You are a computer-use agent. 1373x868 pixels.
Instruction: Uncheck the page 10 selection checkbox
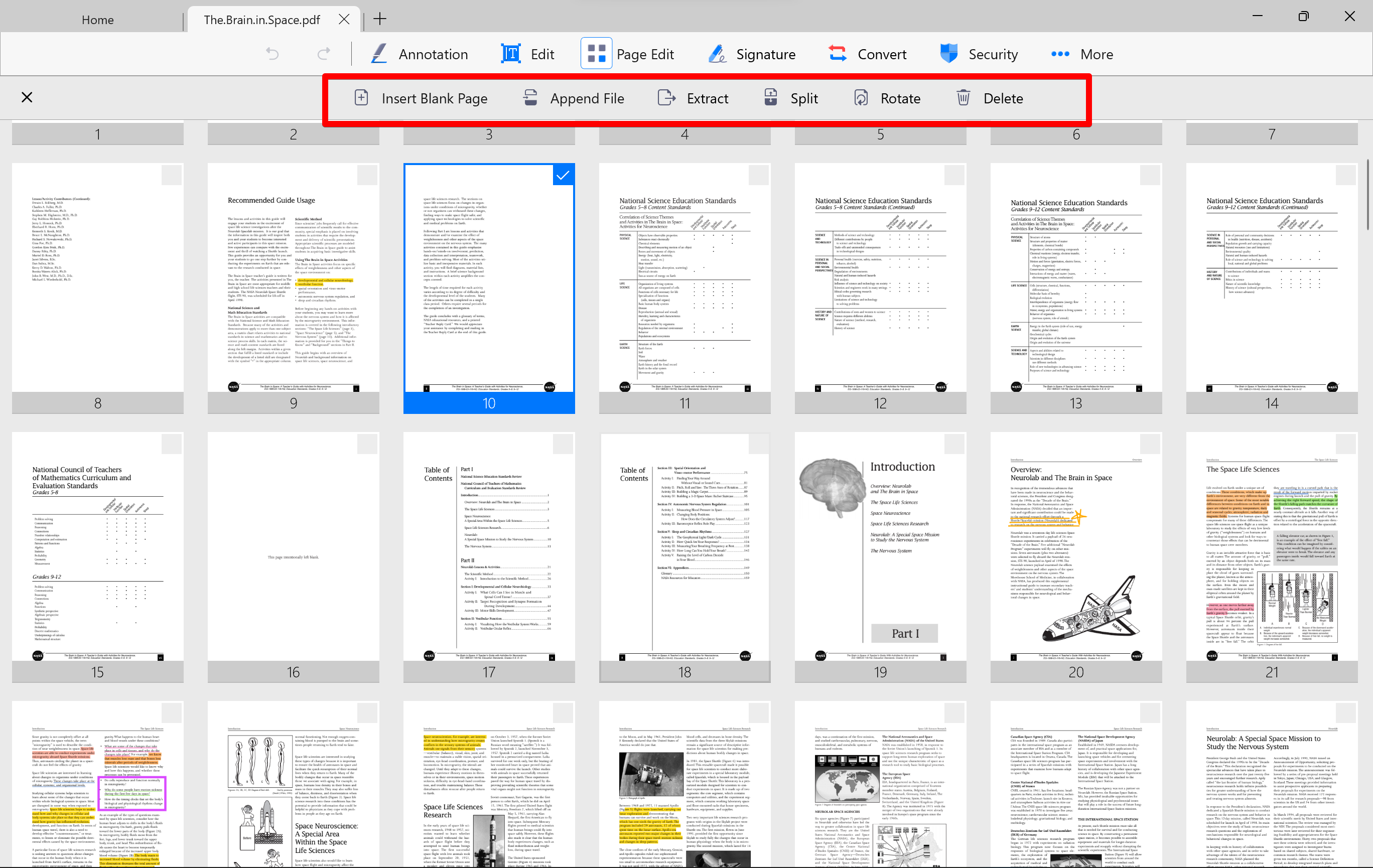[563, 175]
